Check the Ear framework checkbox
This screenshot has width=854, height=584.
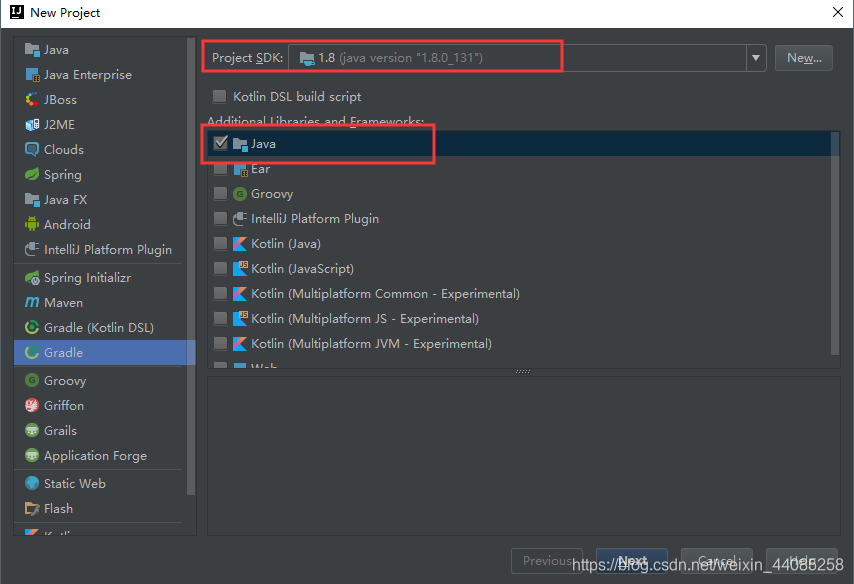click(221, 169)
